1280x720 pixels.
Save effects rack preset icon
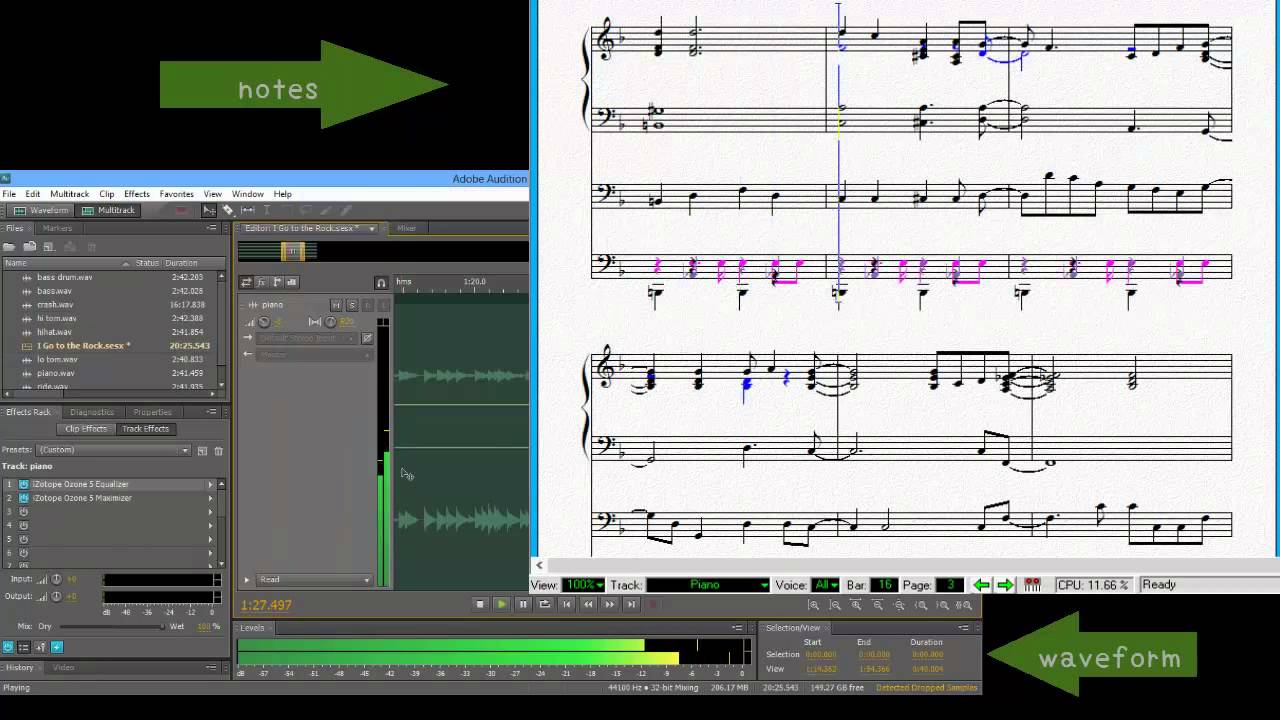click(202, 451)
